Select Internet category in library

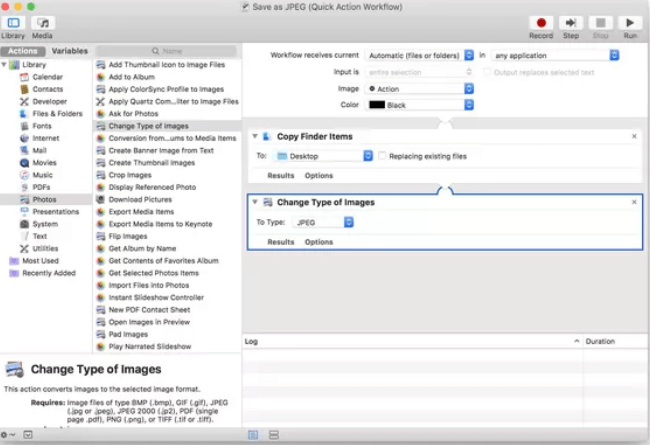click(46, 138)
